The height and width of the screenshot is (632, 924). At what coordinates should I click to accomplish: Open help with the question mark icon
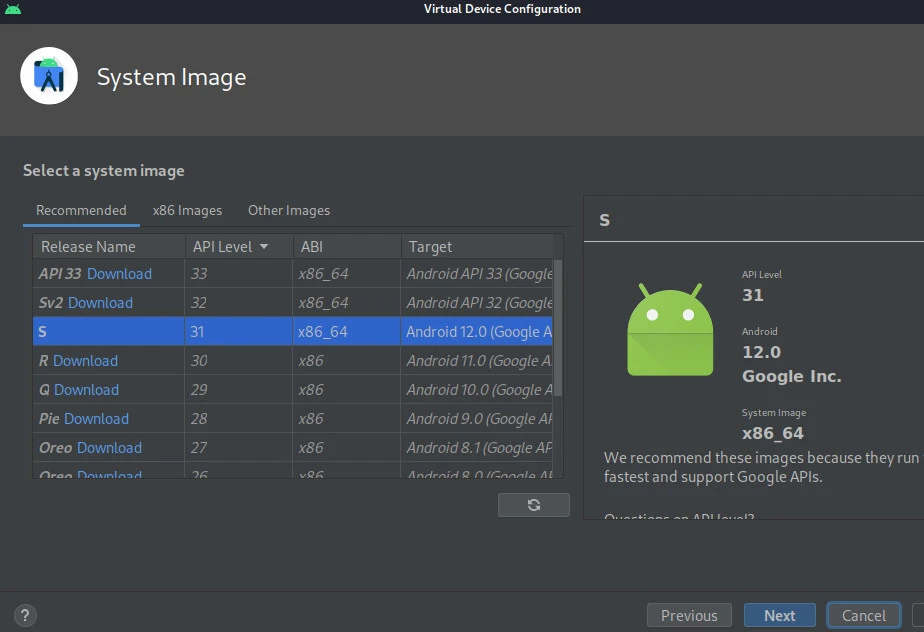click(25, 615)
